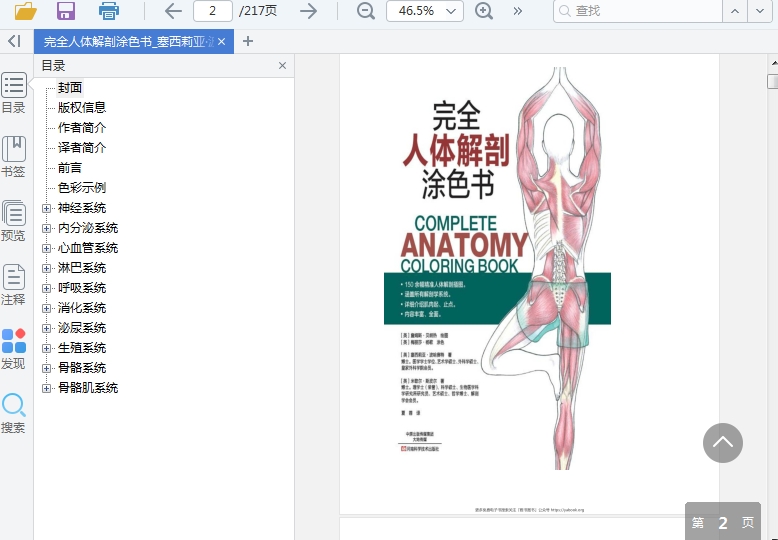Open the 书签 bookmarks sidebar panel
Viewport: 778px width, 540px height.
[13, 157]
